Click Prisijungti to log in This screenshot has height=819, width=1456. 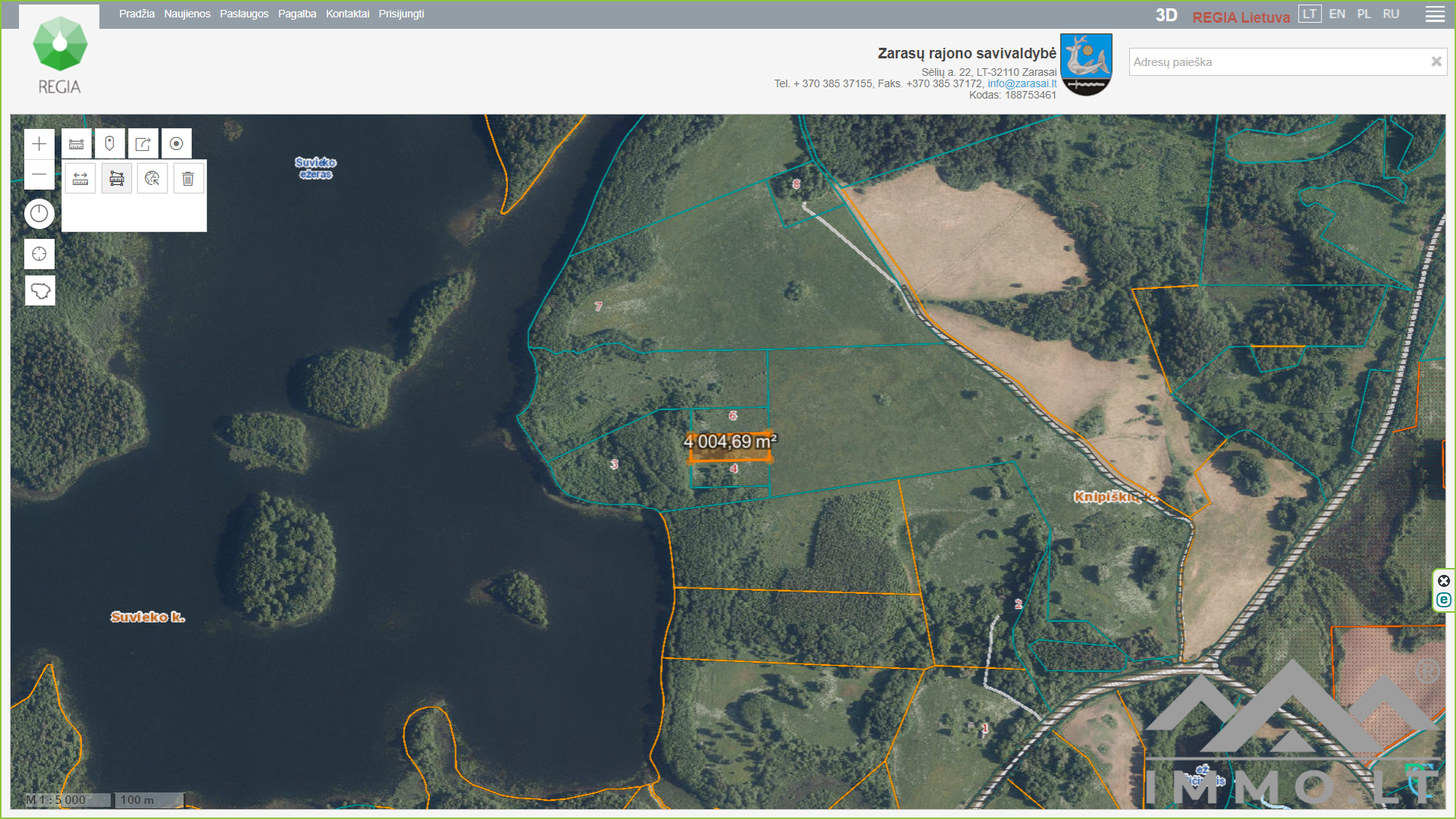coord(401,14)
